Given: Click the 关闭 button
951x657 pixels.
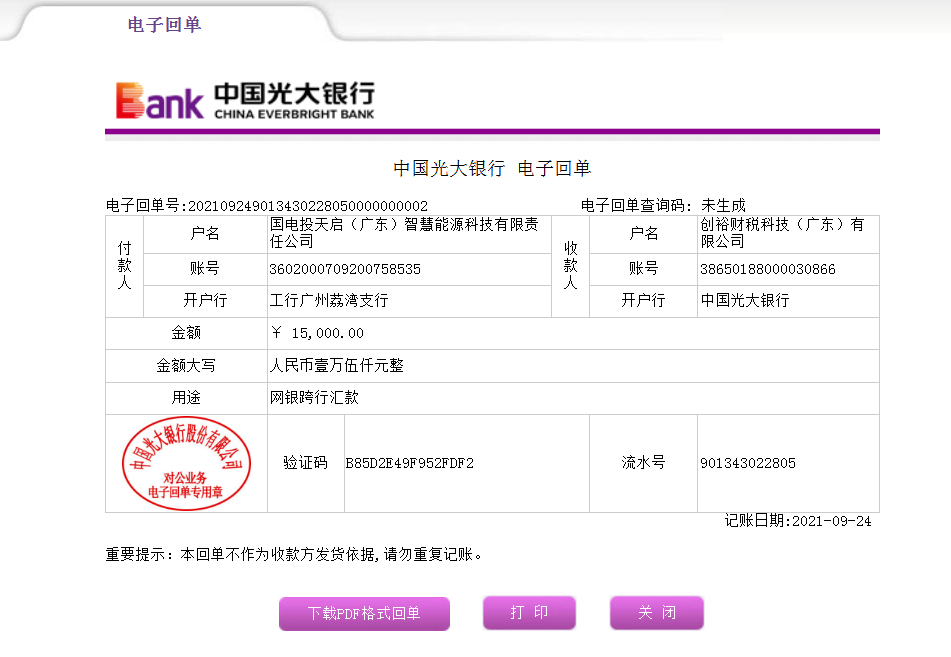Looking at the screenshot, I should pos(657,613).
